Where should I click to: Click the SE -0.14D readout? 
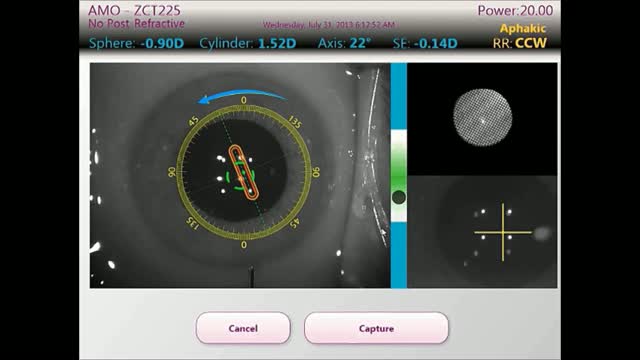(425, 43)
